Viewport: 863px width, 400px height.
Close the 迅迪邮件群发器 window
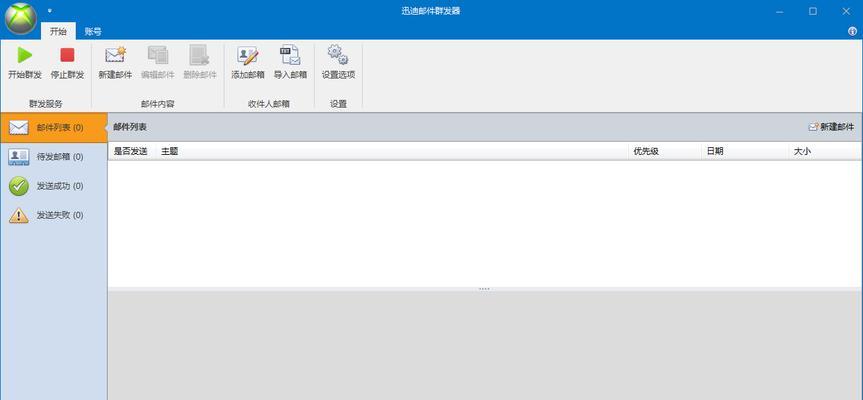[x=846, y=11]
